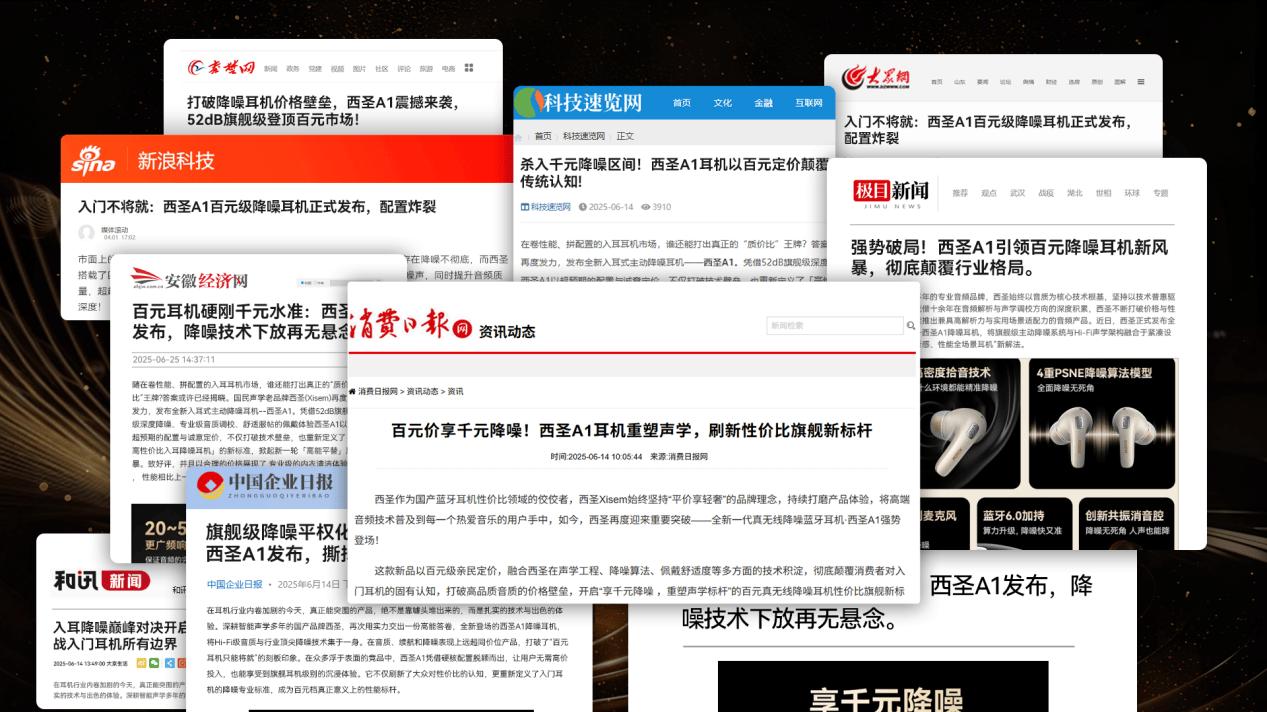Select 金融 tab on 科技速览网

pyautogui.click(x=763, y=103)
